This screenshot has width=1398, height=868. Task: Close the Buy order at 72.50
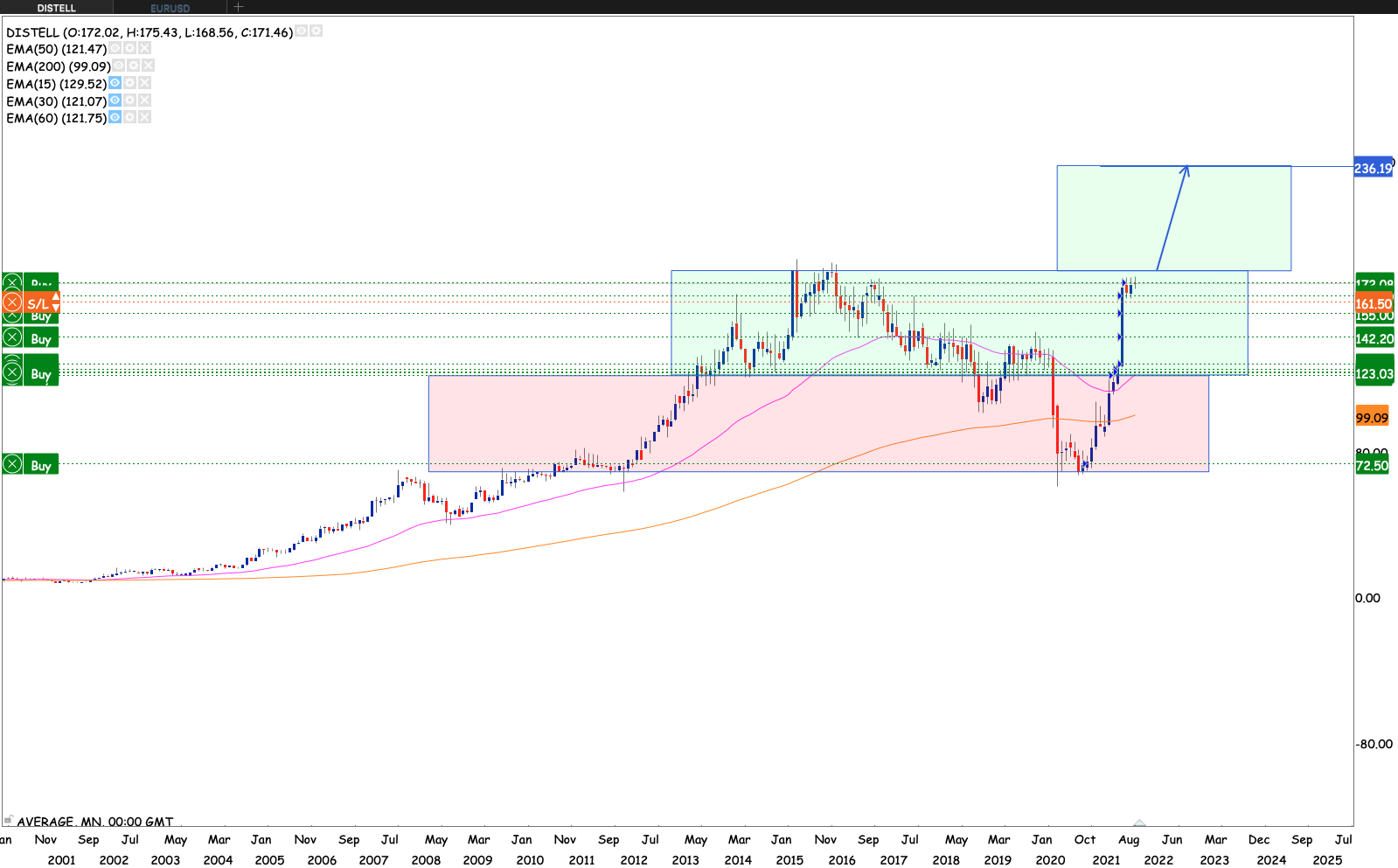tap(12, 464)
